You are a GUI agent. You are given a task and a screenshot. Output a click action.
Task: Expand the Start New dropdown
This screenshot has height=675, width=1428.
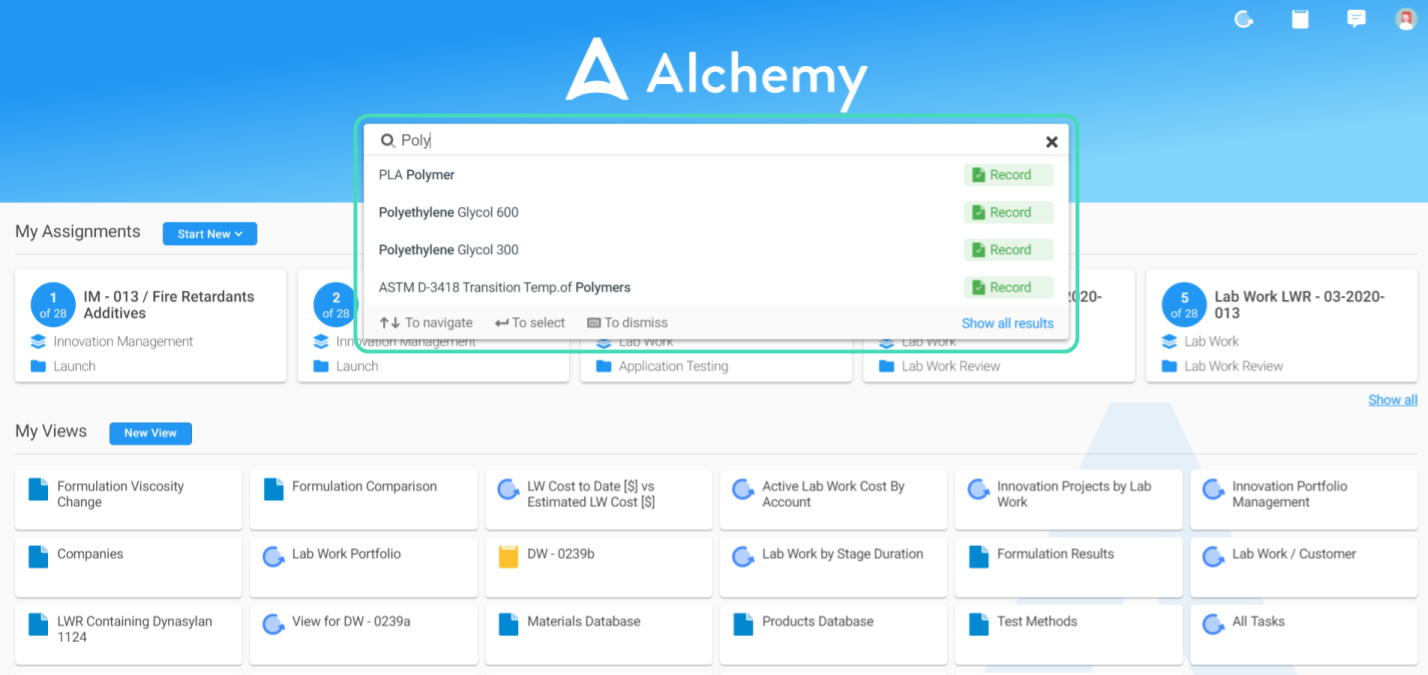[x=210, y=234]
